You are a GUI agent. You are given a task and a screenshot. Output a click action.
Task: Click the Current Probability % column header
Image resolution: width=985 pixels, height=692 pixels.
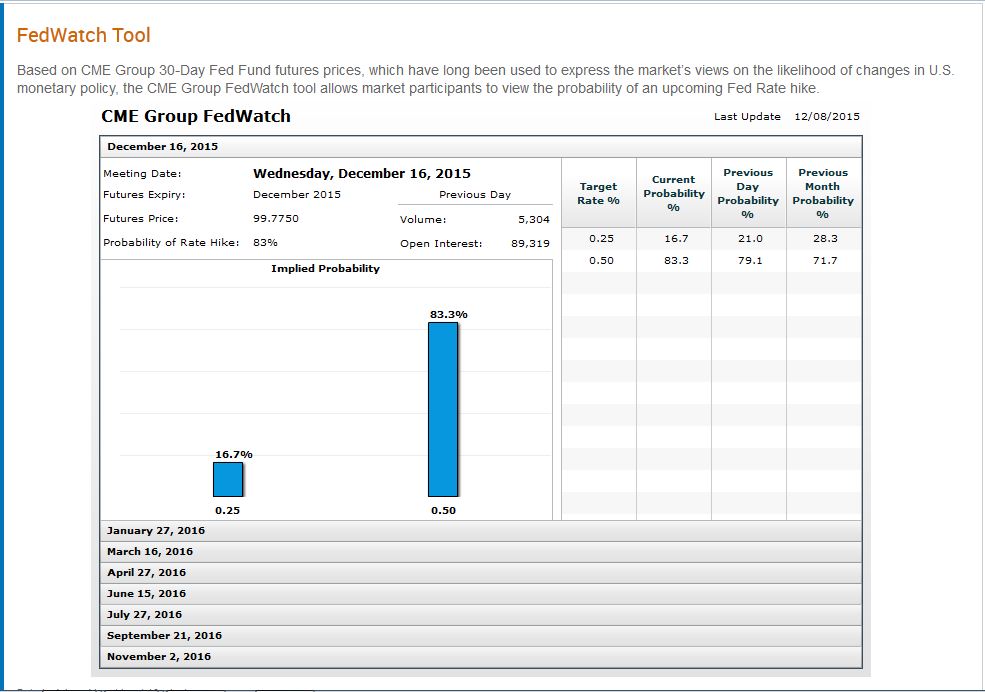tap(673, 193)
